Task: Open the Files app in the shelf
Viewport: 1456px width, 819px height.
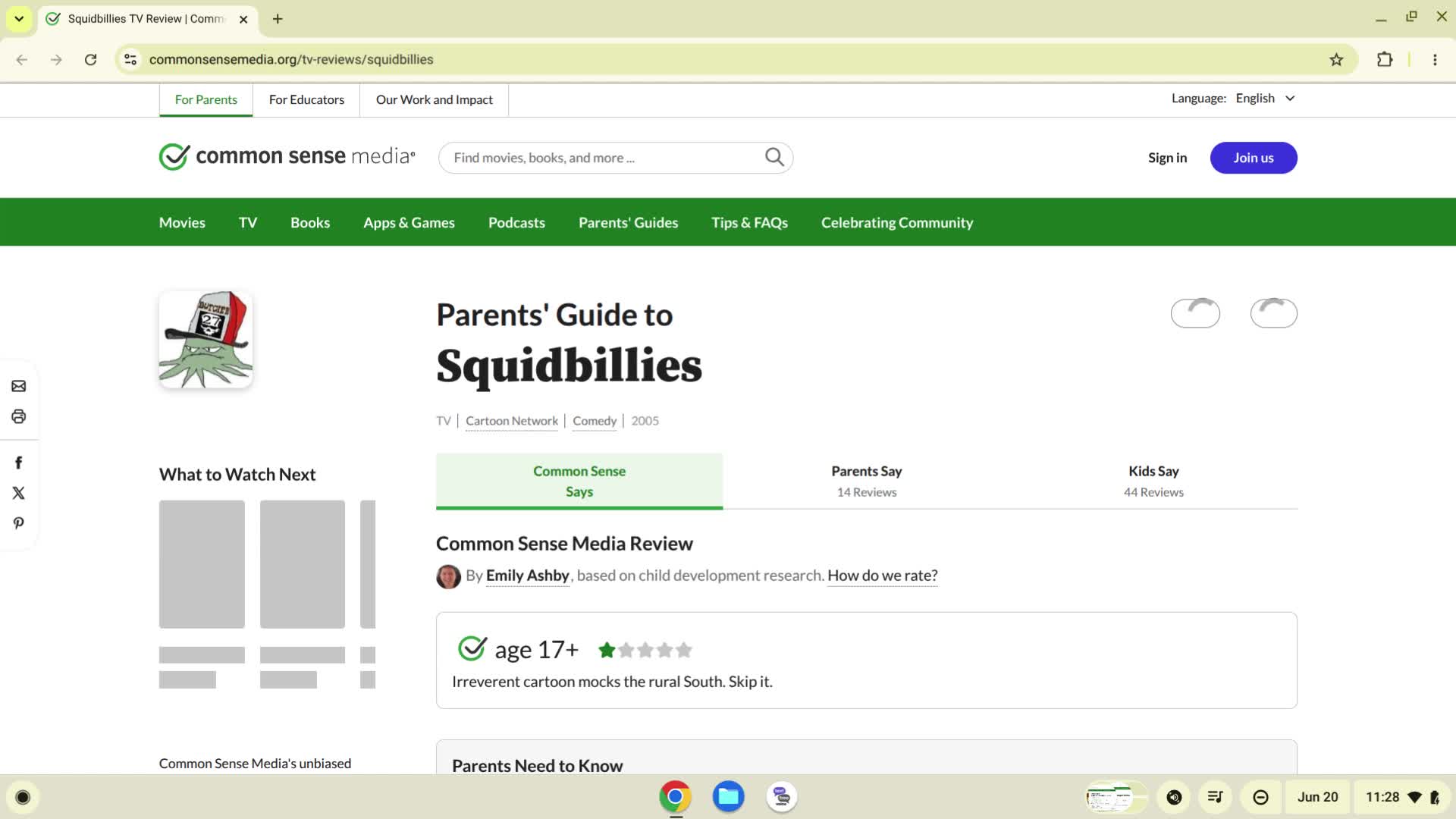Action: [728, 797]
